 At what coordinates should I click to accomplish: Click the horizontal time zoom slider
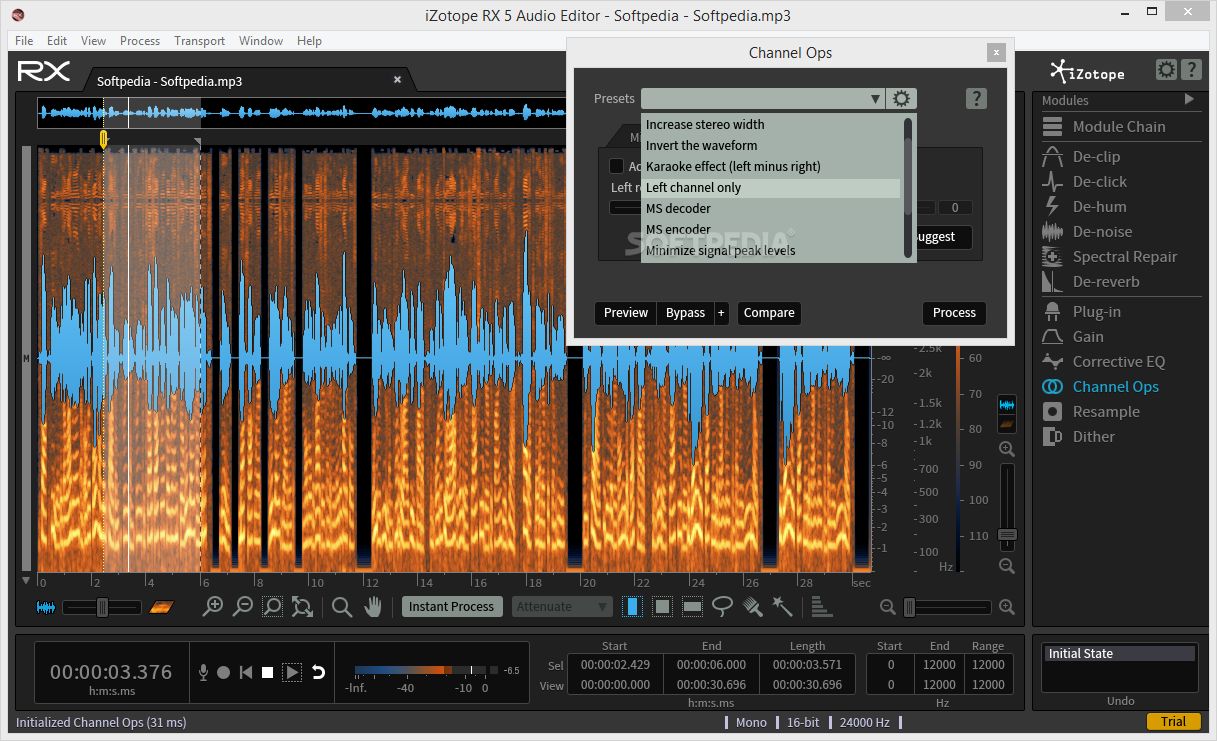pyautogui.click(x=946, y=607)
